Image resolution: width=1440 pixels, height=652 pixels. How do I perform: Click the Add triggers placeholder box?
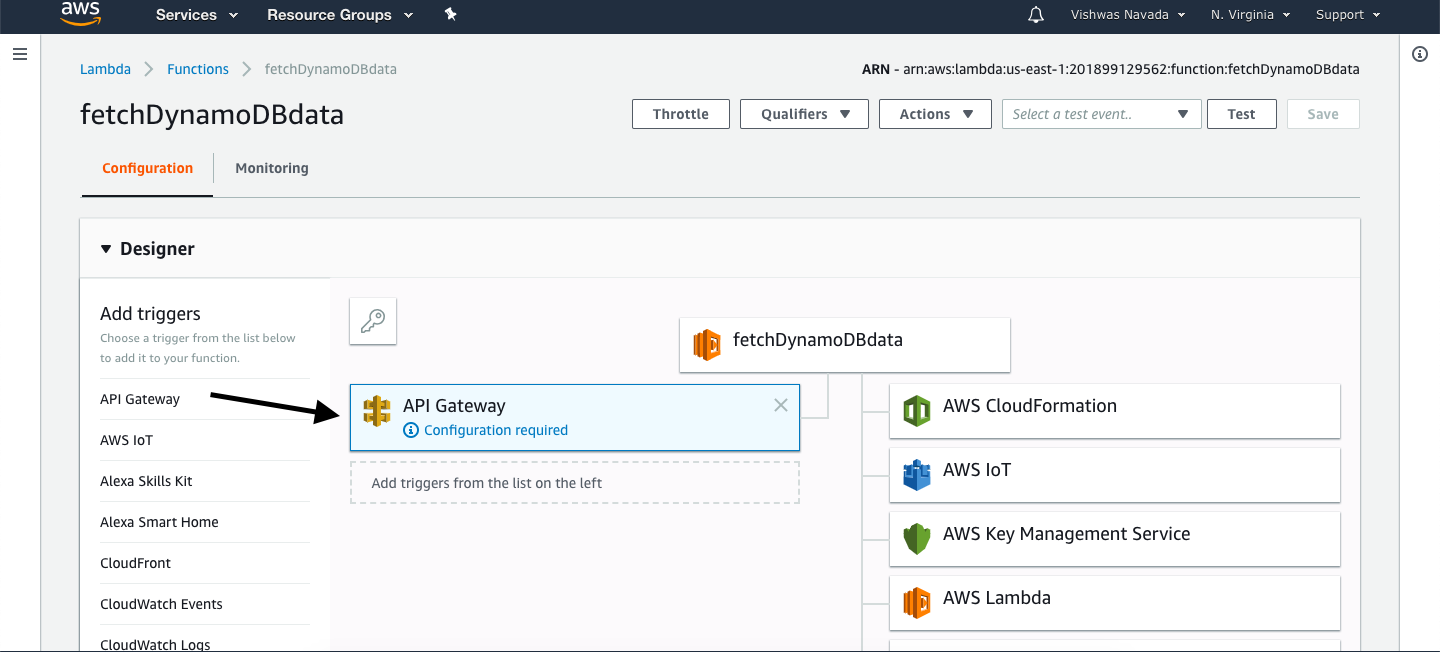tap(575, 482)
